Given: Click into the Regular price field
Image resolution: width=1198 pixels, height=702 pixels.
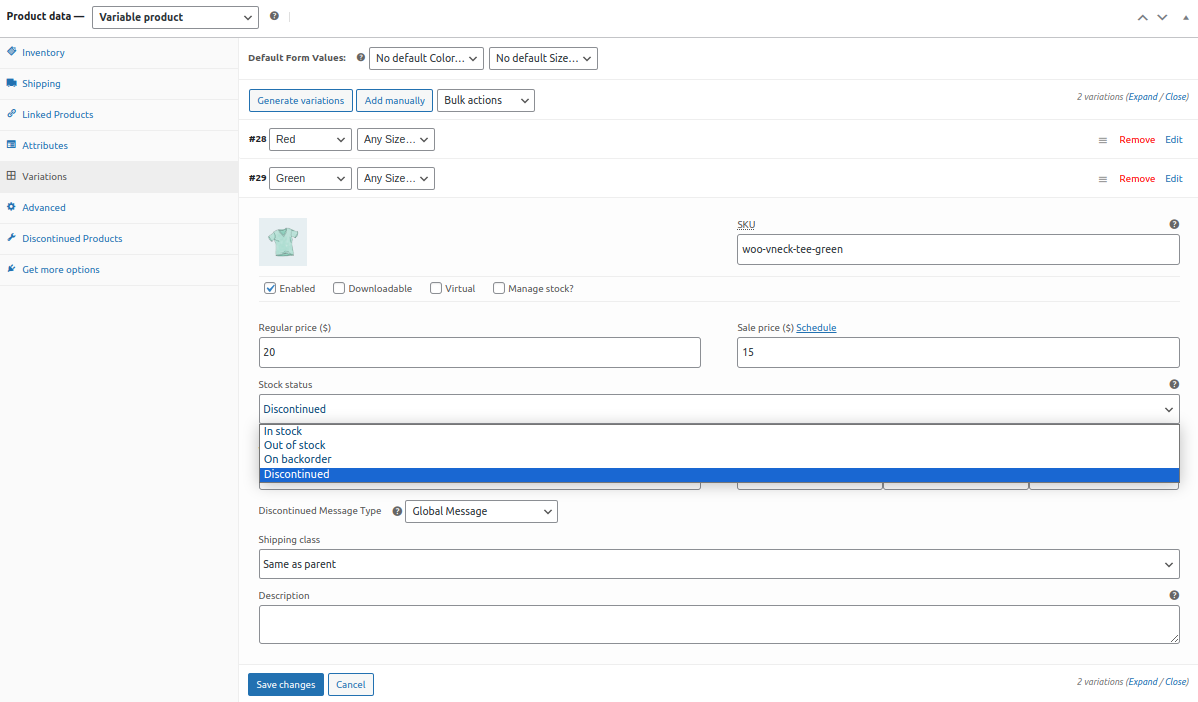Looking at the screenshot, I should point(479,353).
